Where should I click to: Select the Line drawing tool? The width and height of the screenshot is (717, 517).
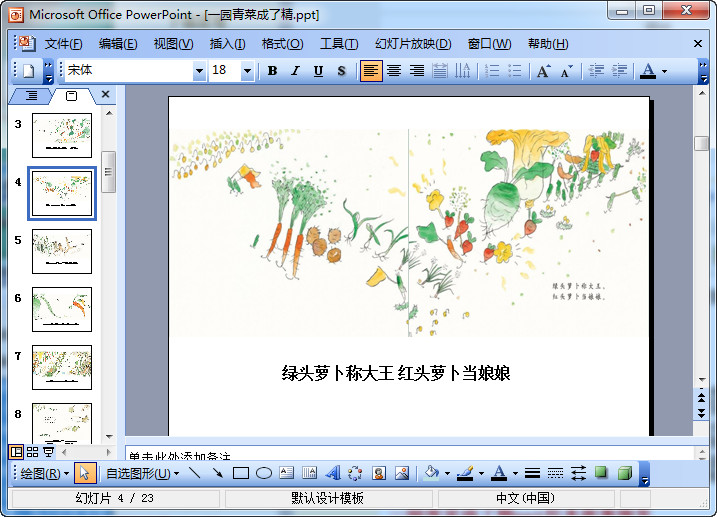coord(195,473)
